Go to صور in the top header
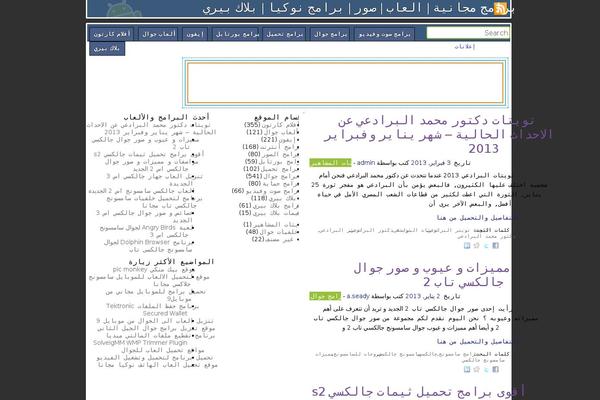Screen dimensions: 600x400 [x=365, y=8]
